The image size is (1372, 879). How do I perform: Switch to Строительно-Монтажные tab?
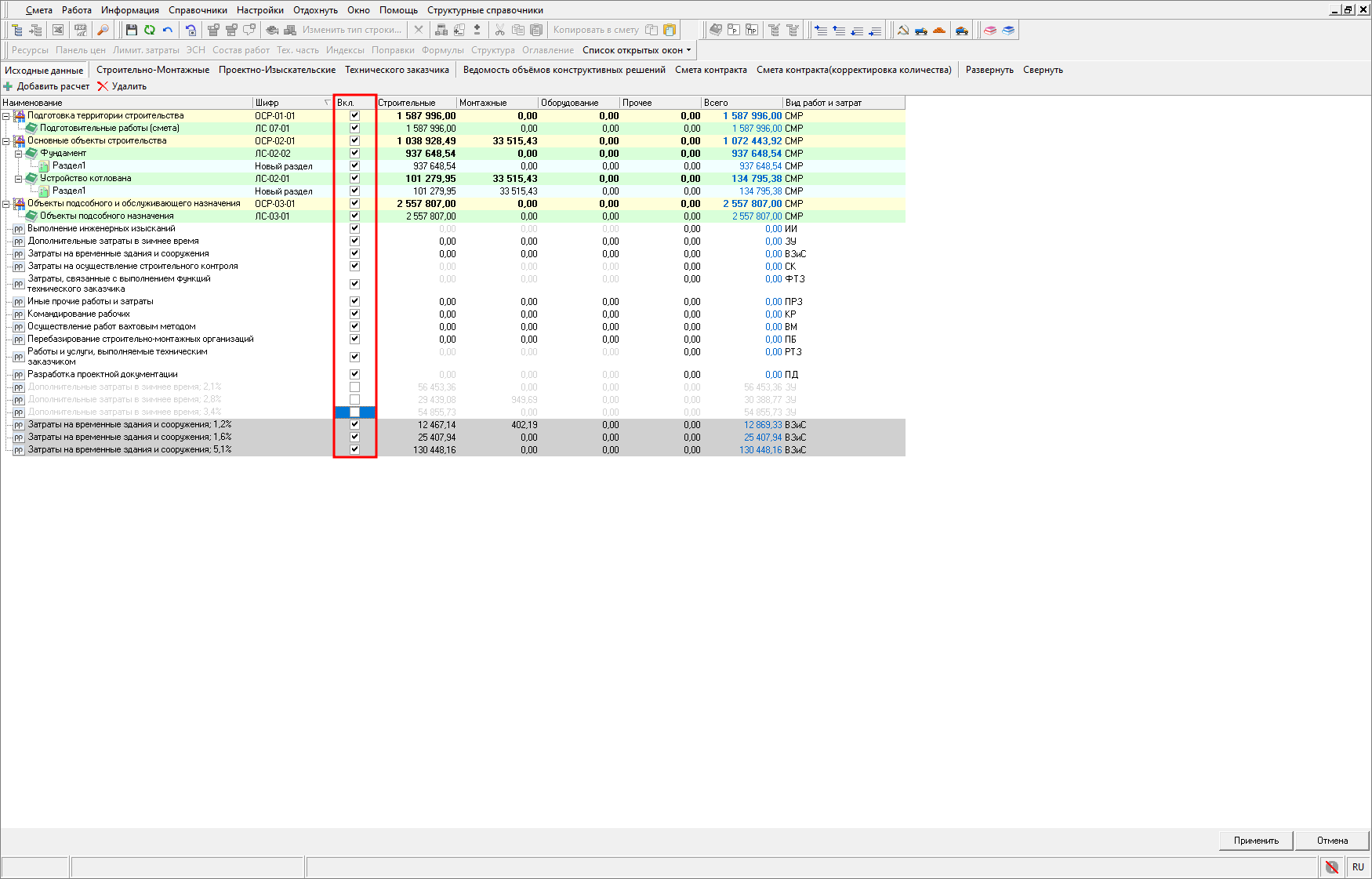pos(153,70)
